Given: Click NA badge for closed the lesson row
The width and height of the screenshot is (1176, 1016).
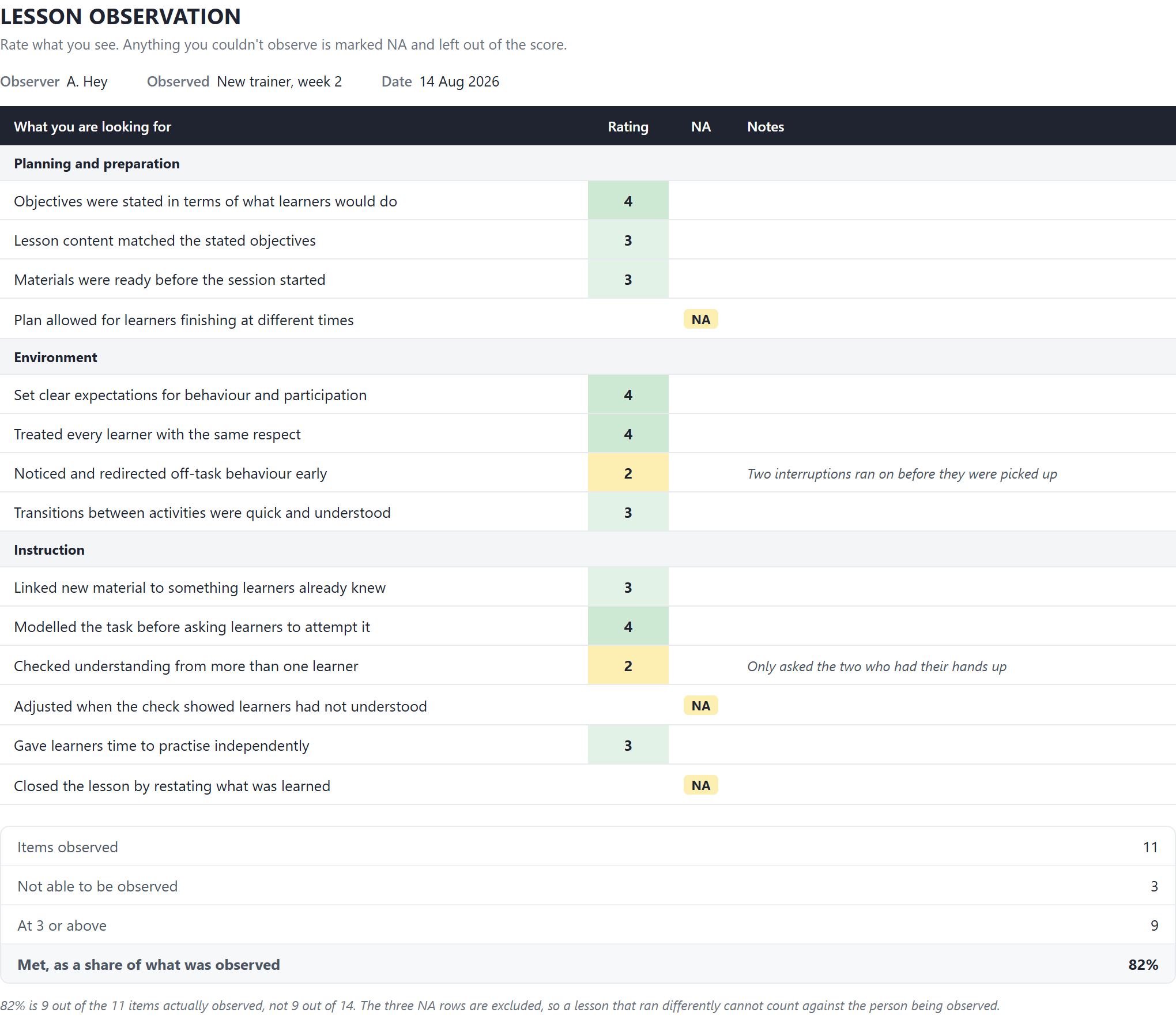Looking at the screenshot, I should click(x=700, y=785).
